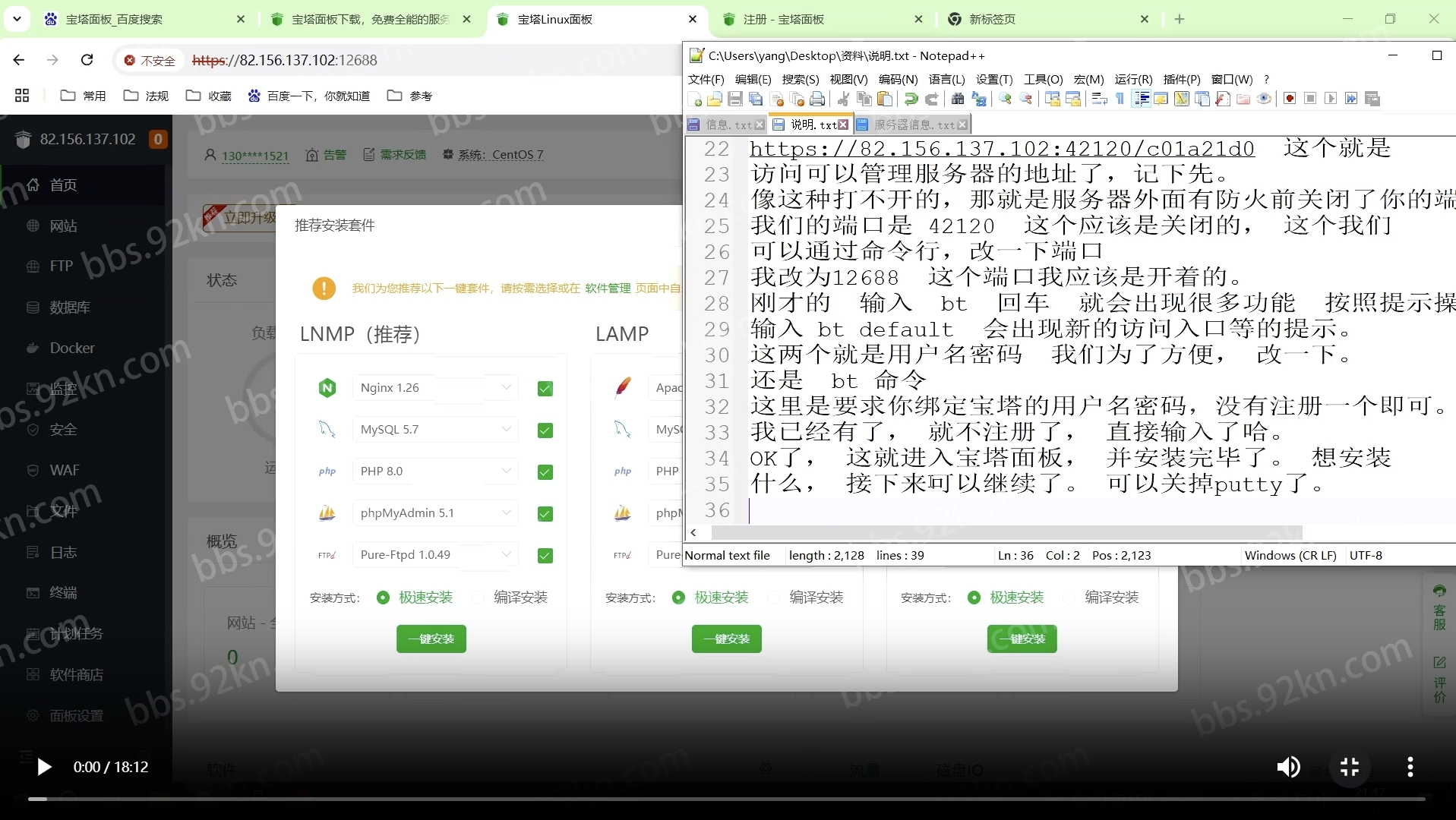Open 网站 in the panel sidebar

click(x=64, y=225)
